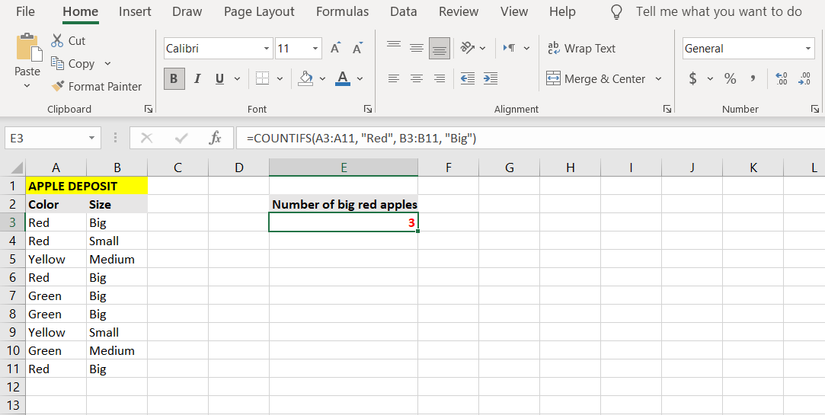This screenshot has height=415, width=825.
Task: Increase indent icon
Action: [490, 79]
